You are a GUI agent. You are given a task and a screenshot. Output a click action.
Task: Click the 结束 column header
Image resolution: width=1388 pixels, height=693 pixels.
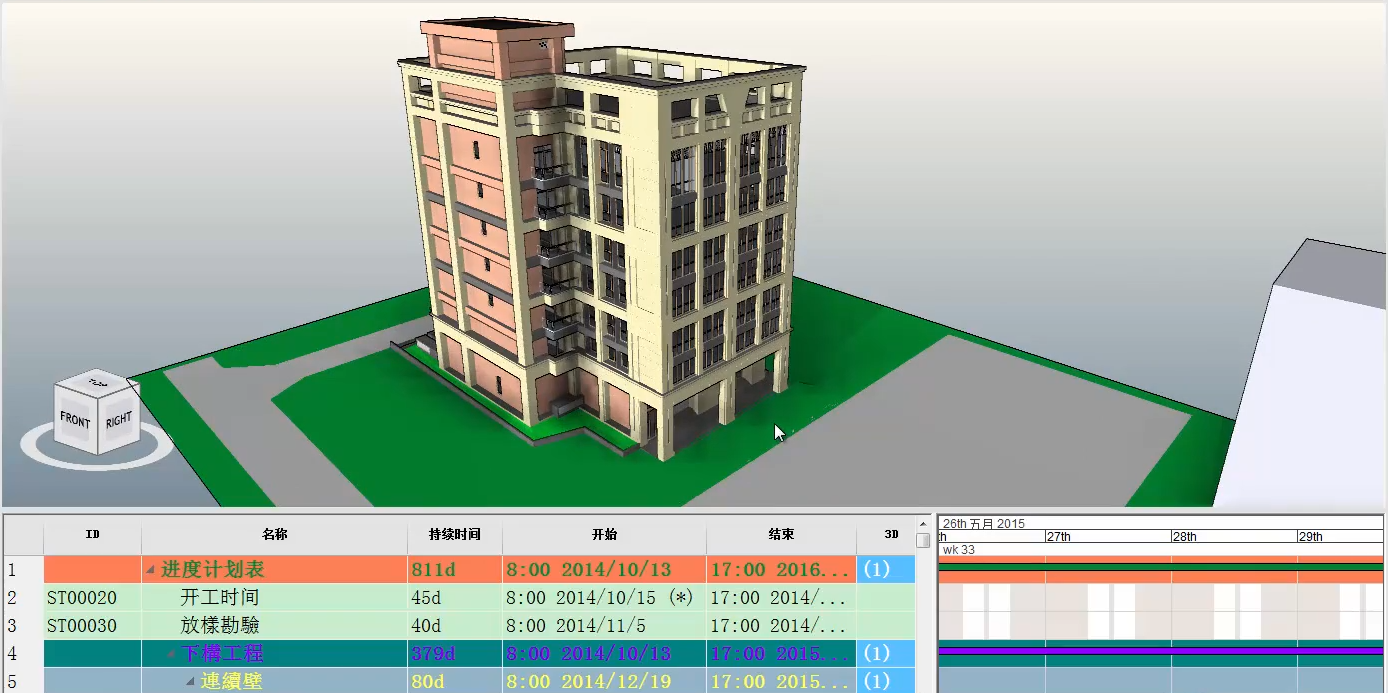tap(781, 535)
